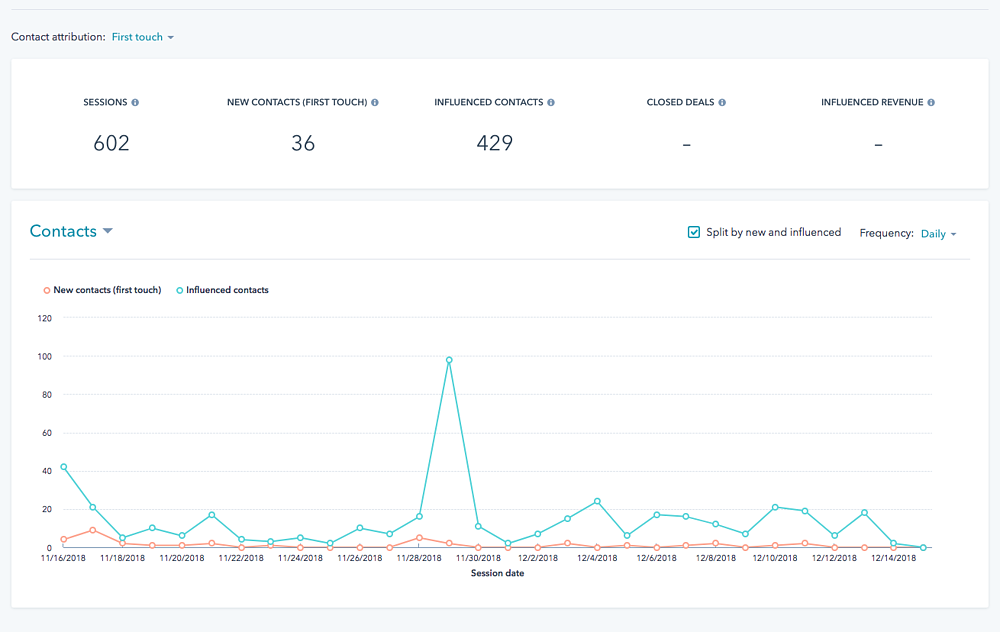The height and width of the screenshot is (632, 1000).
Task: Expand the Contacts chart metric dropdown
Action: [71, 231]
